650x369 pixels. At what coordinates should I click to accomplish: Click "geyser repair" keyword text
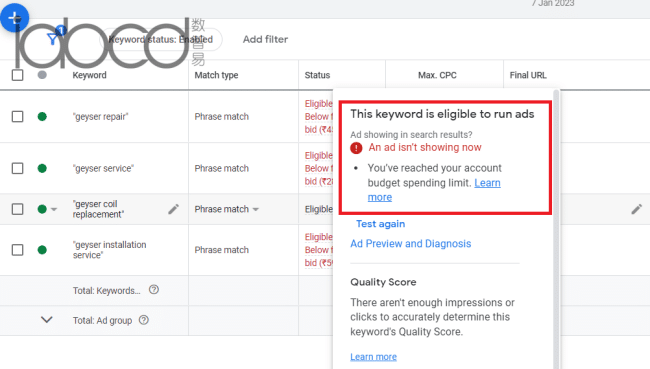100,117
